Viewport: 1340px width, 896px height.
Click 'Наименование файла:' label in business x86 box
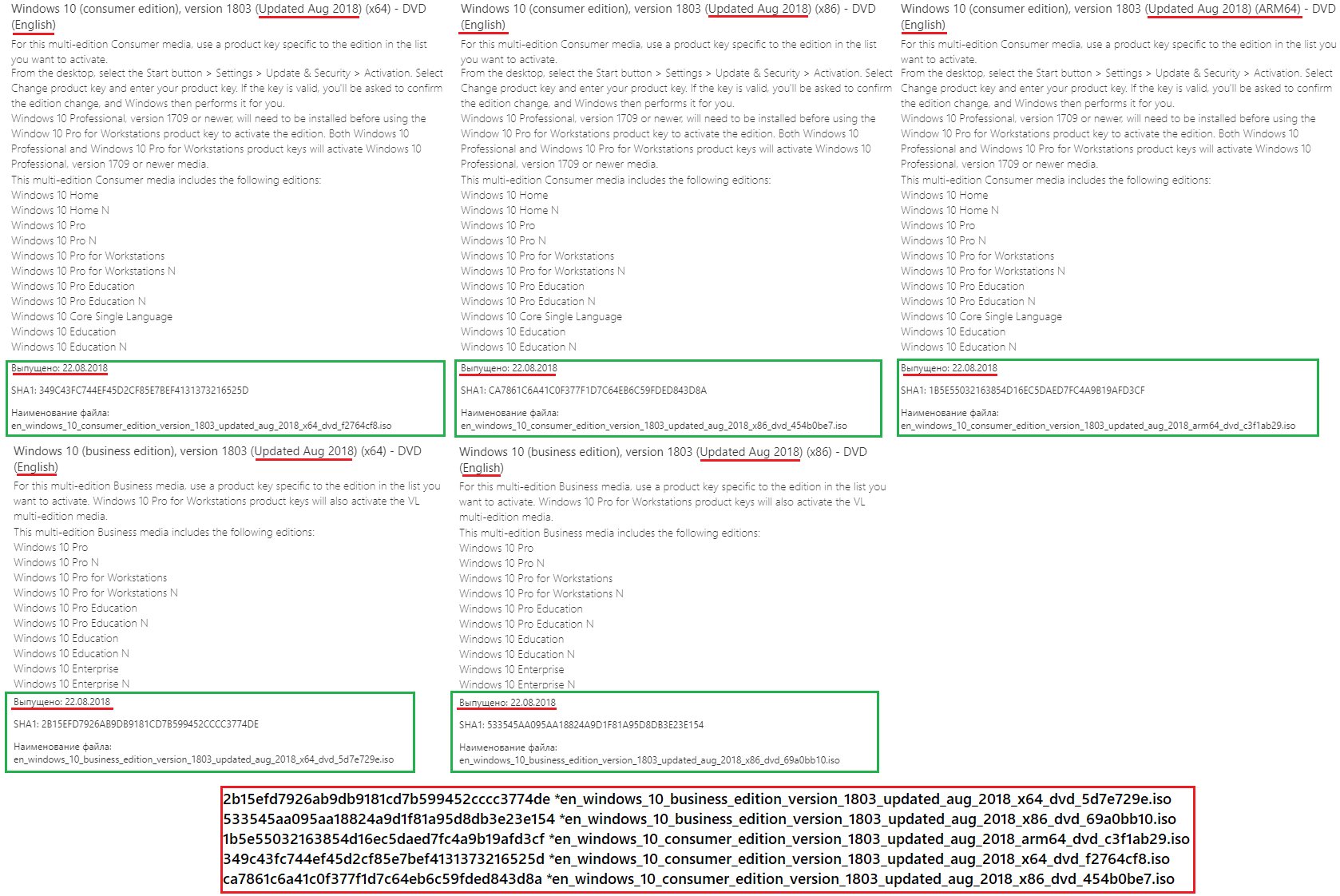(508, 747)
